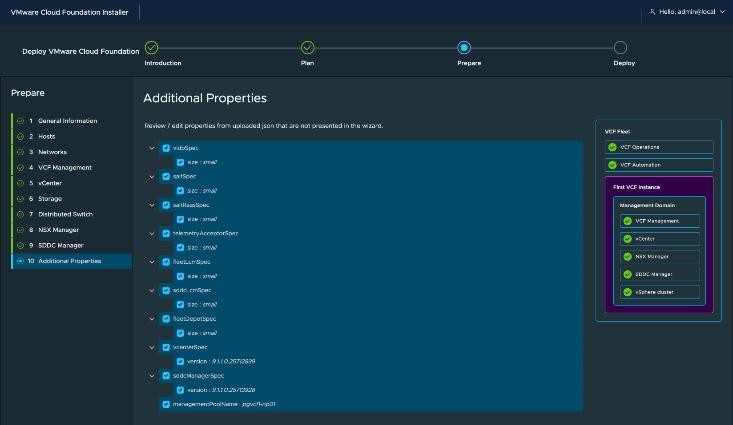Screen dimensions: 733x425
Task: Click the review/edit properties description text
Action: pyautogui.click(x=264, y=126)
